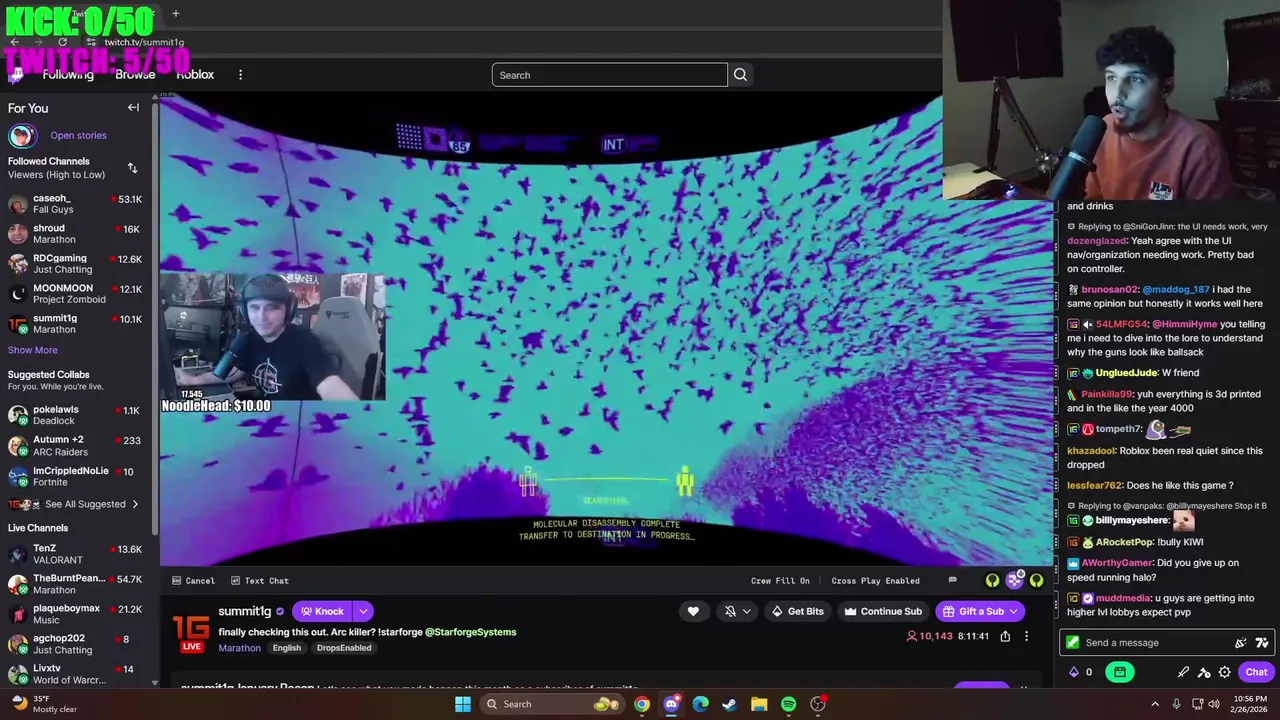Open Microsoft Edge from the taskbar
Viewport: 1280px width, 720px height.
point(700,704)
